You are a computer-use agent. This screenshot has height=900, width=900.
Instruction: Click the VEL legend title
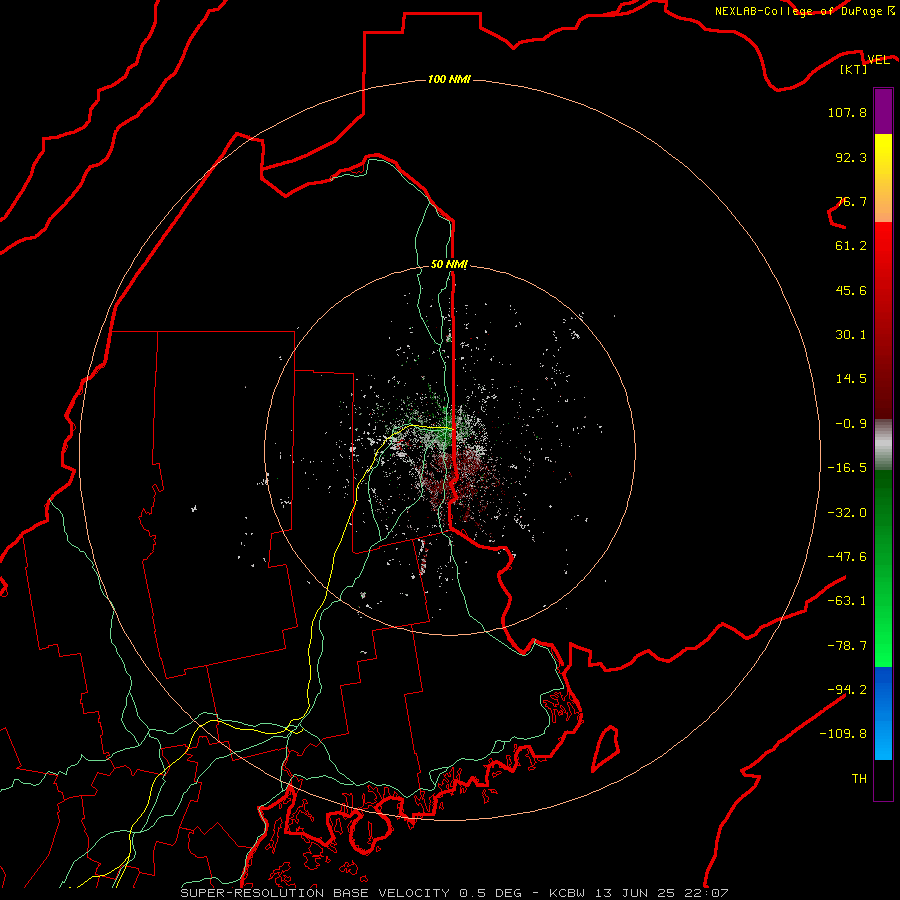coord(878,59)
